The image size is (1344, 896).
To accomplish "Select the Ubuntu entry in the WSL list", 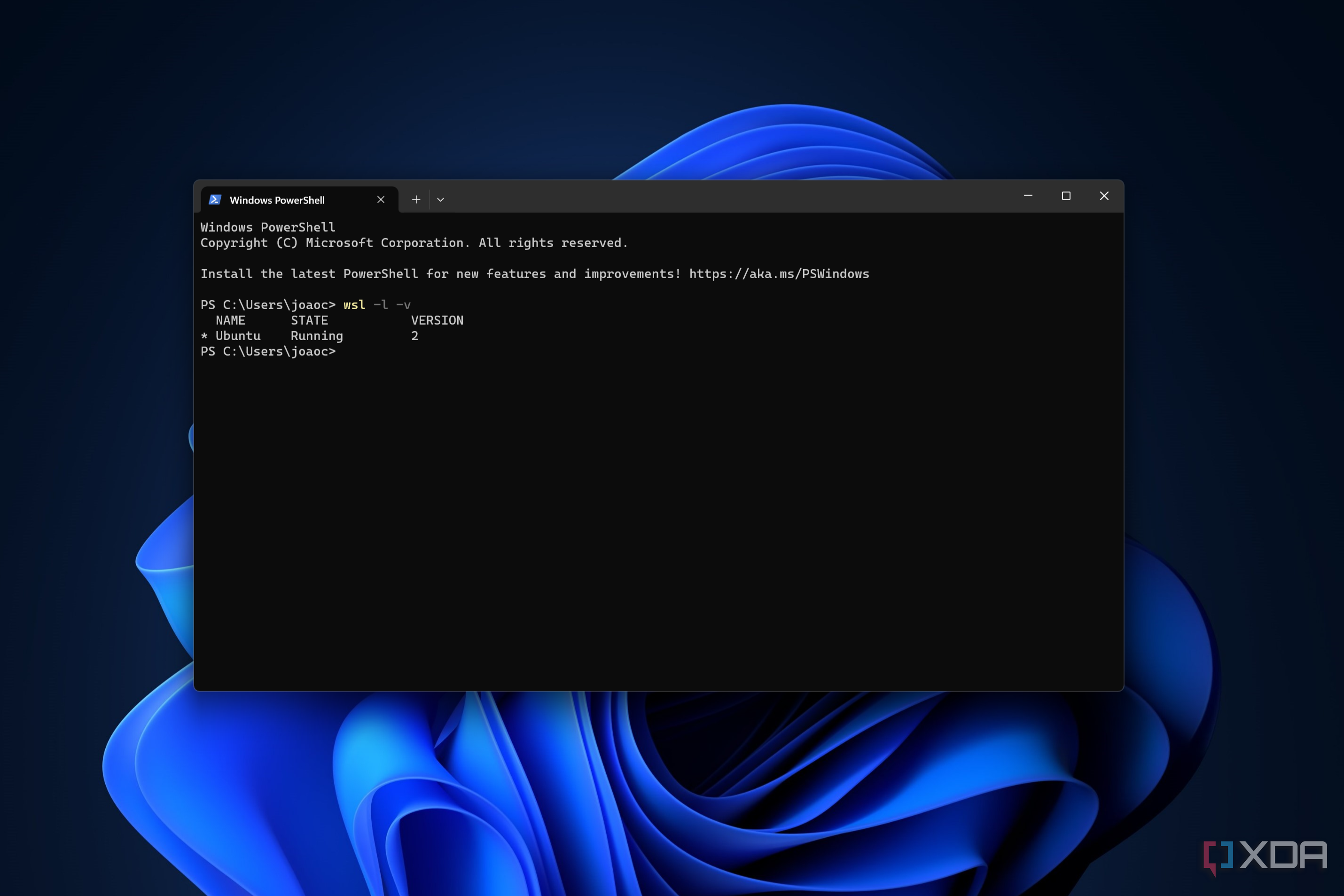I will click(x=238, y=335).
